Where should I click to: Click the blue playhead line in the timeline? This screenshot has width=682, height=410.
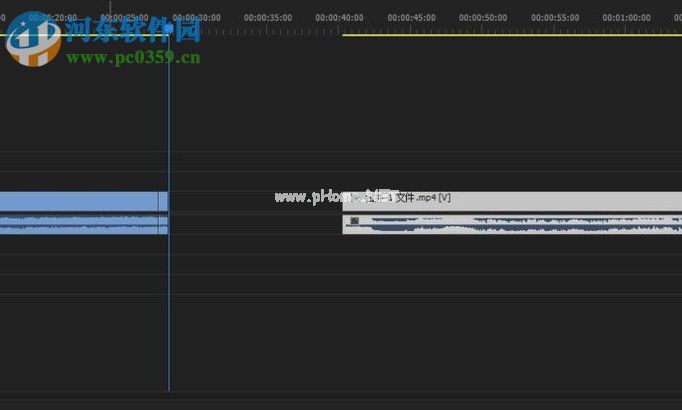(169, 300)
